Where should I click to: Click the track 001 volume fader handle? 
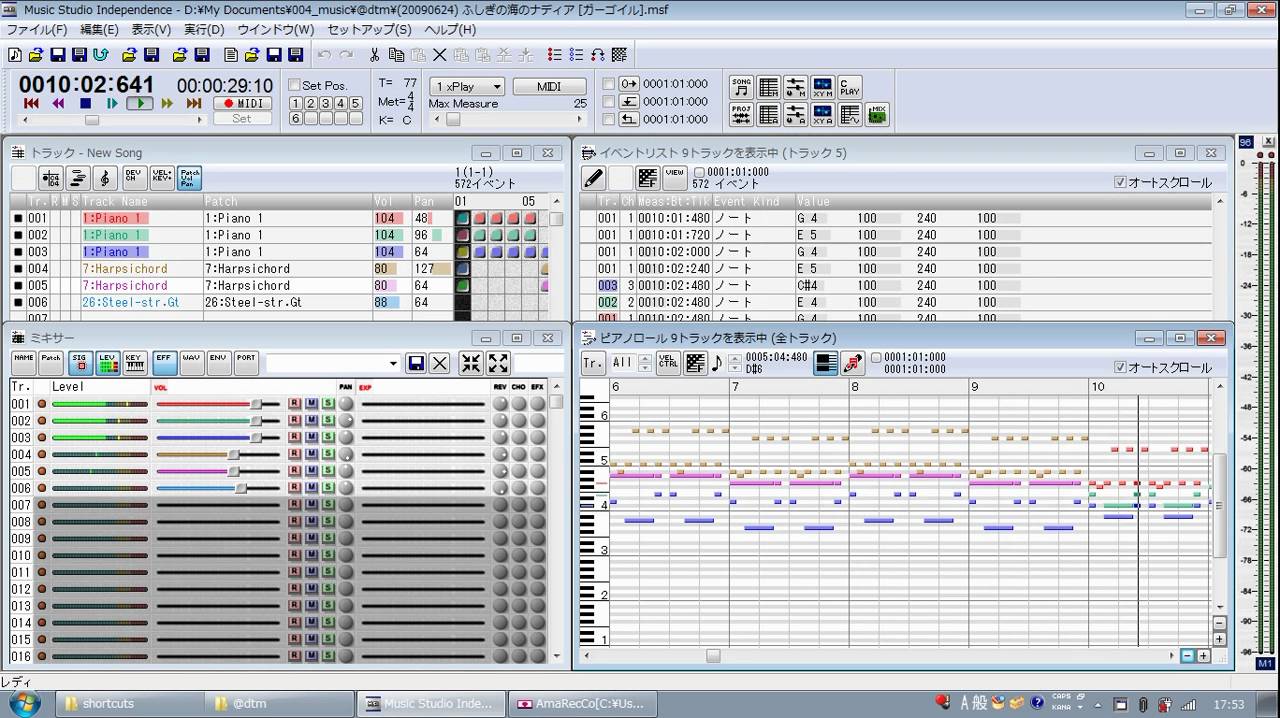coord(256,404)
